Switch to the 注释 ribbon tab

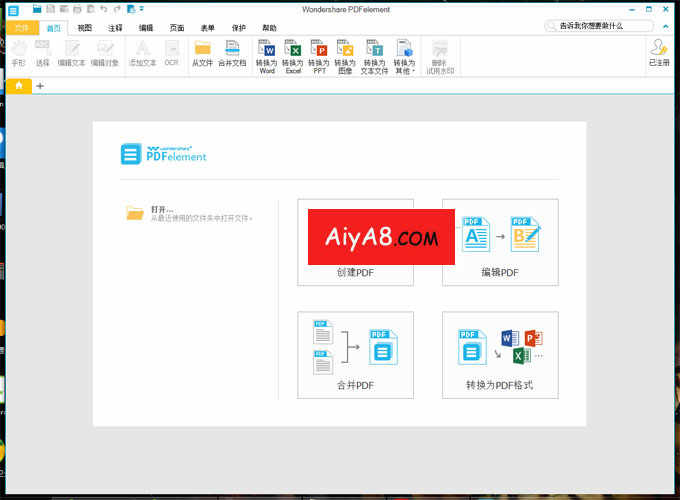pos(115,28)
